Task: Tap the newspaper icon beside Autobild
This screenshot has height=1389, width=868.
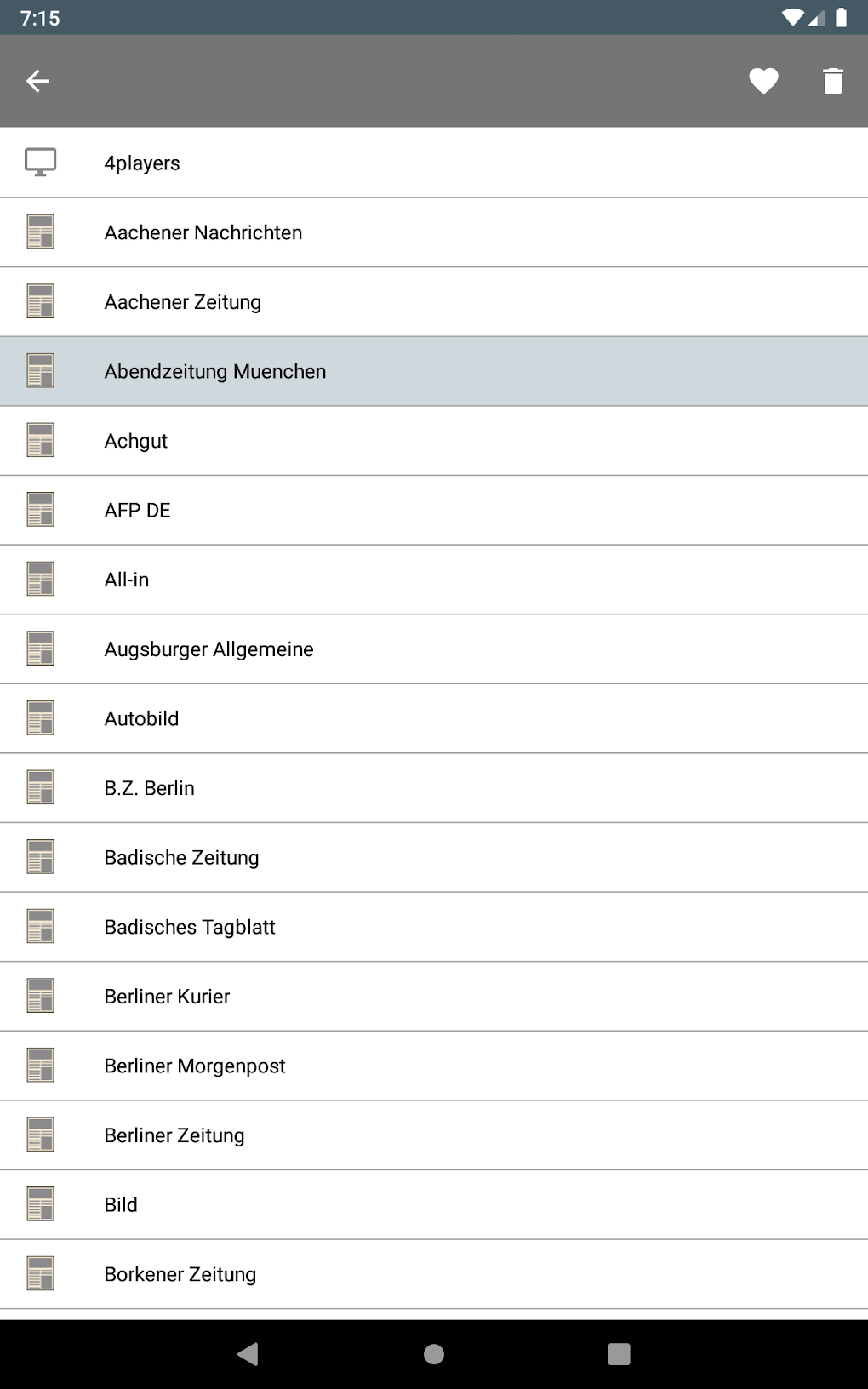Action: tap(40, 718)
